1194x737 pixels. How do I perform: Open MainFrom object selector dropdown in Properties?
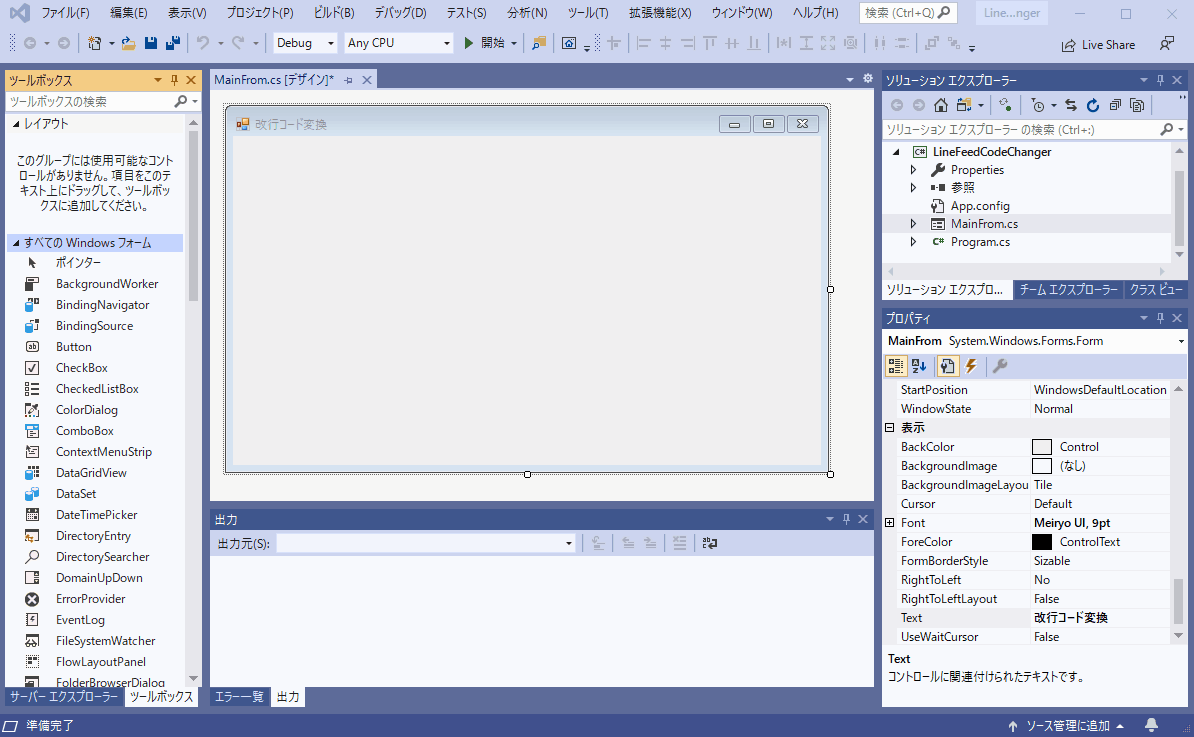(1181, 341)
